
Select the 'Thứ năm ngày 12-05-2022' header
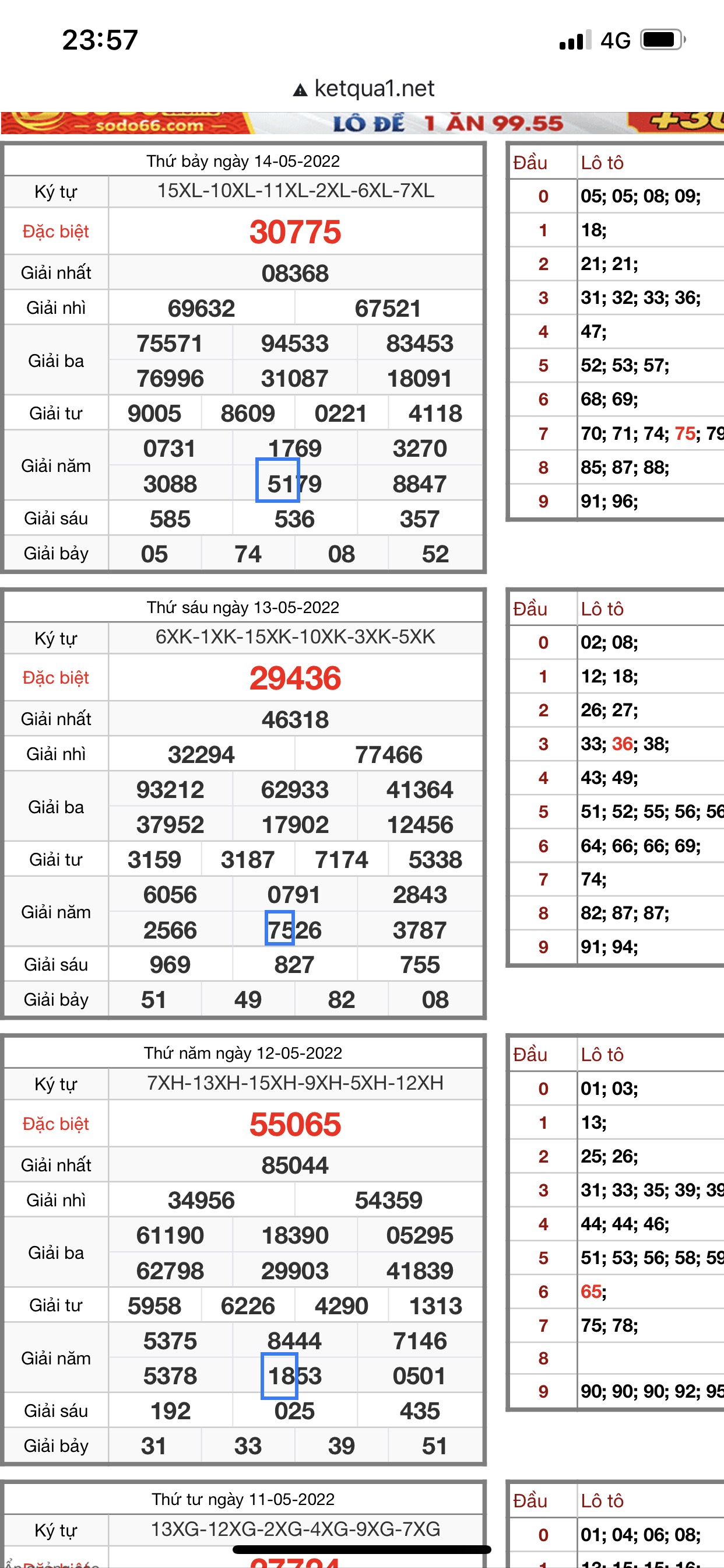[242, 1053]
